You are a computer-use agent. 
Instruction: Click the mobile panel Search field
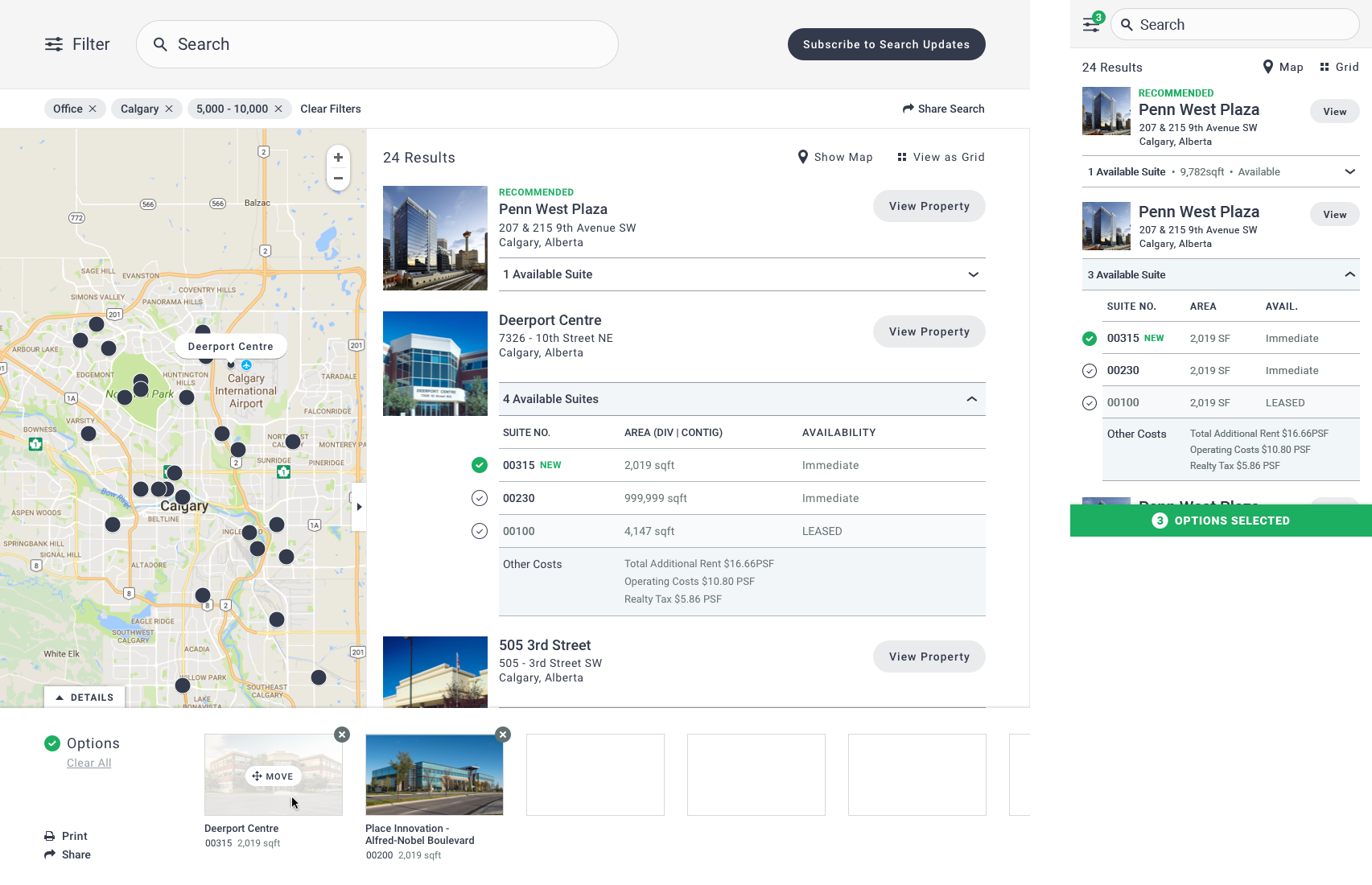tap(1235, 24)
